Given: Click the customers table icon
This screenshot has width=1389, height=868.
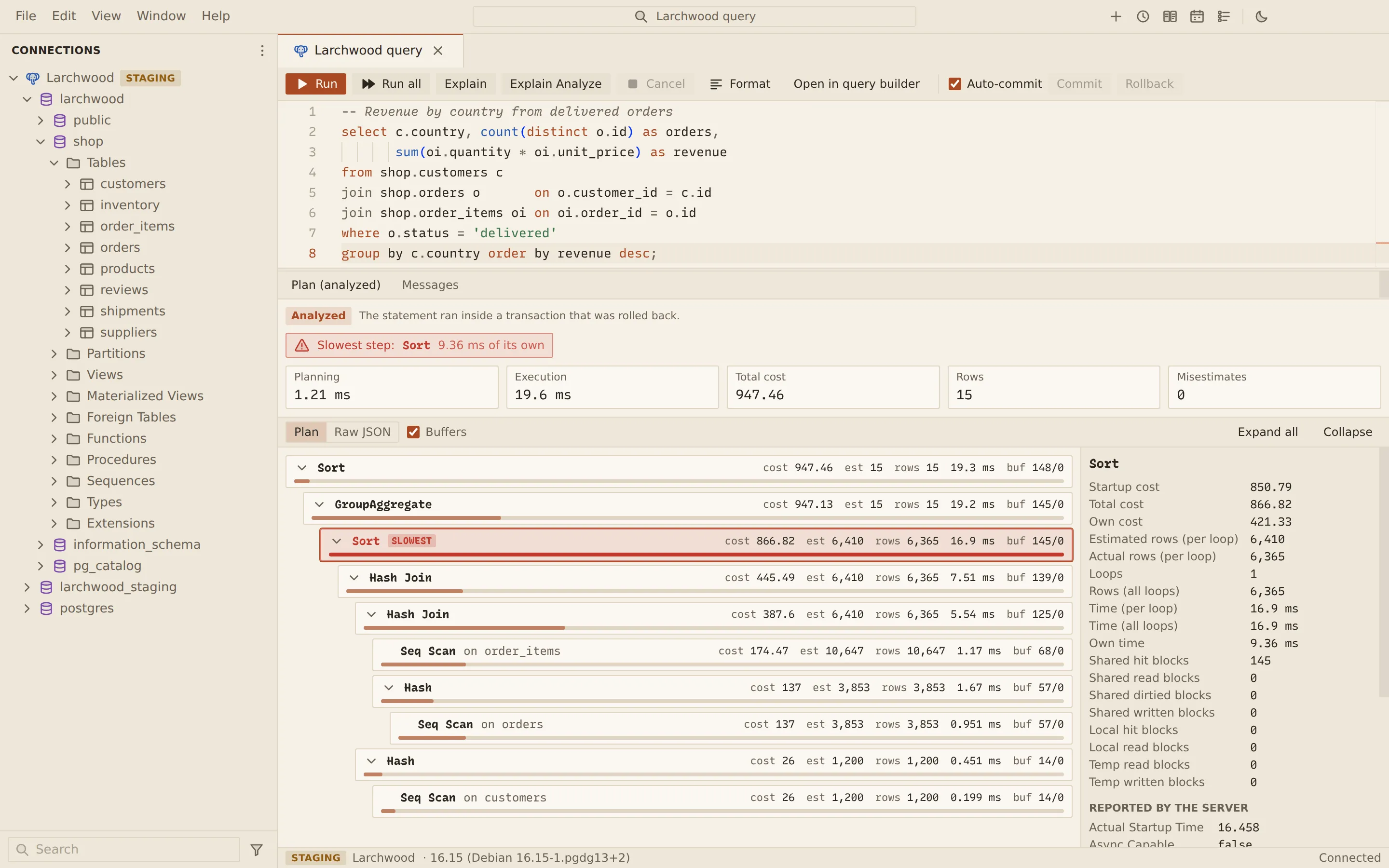Looking at the screenshot, I should [x=87, y=184].
